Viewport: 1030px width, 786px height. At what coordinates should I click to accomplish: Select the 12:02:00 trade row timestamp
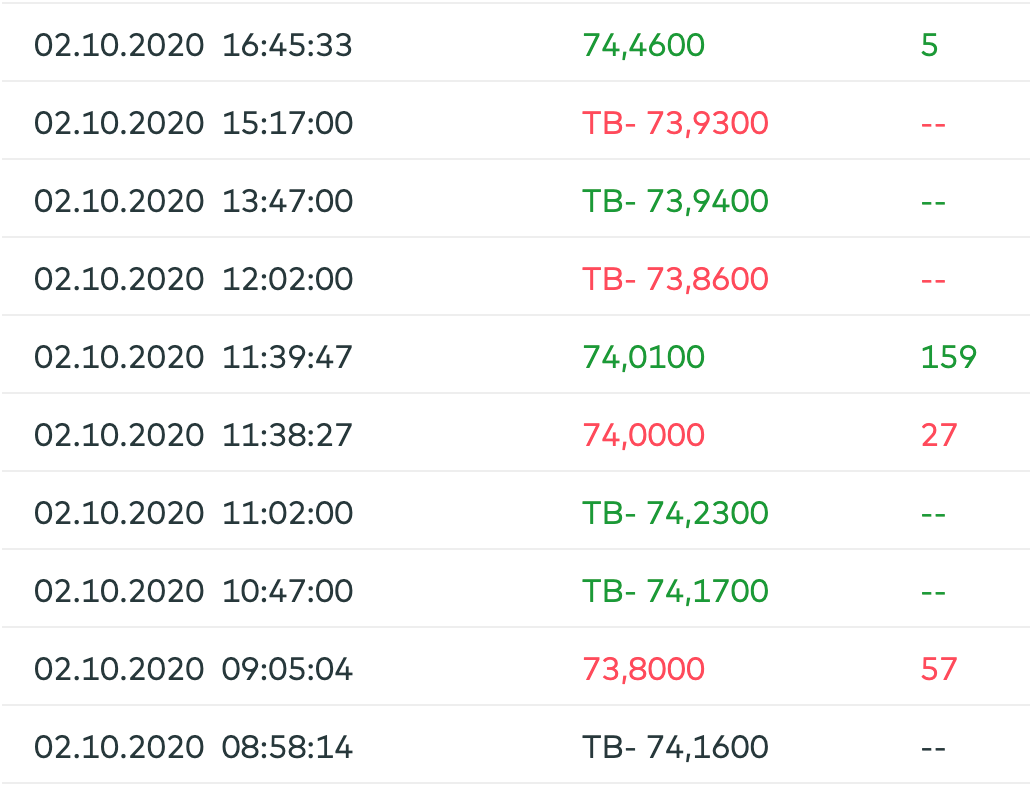tap(193, 279)
